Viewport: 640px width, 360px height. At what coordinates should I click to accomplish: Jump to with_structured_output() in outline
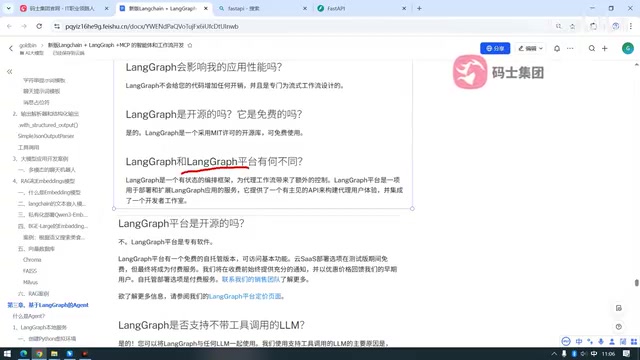click(x=48, y=125)
